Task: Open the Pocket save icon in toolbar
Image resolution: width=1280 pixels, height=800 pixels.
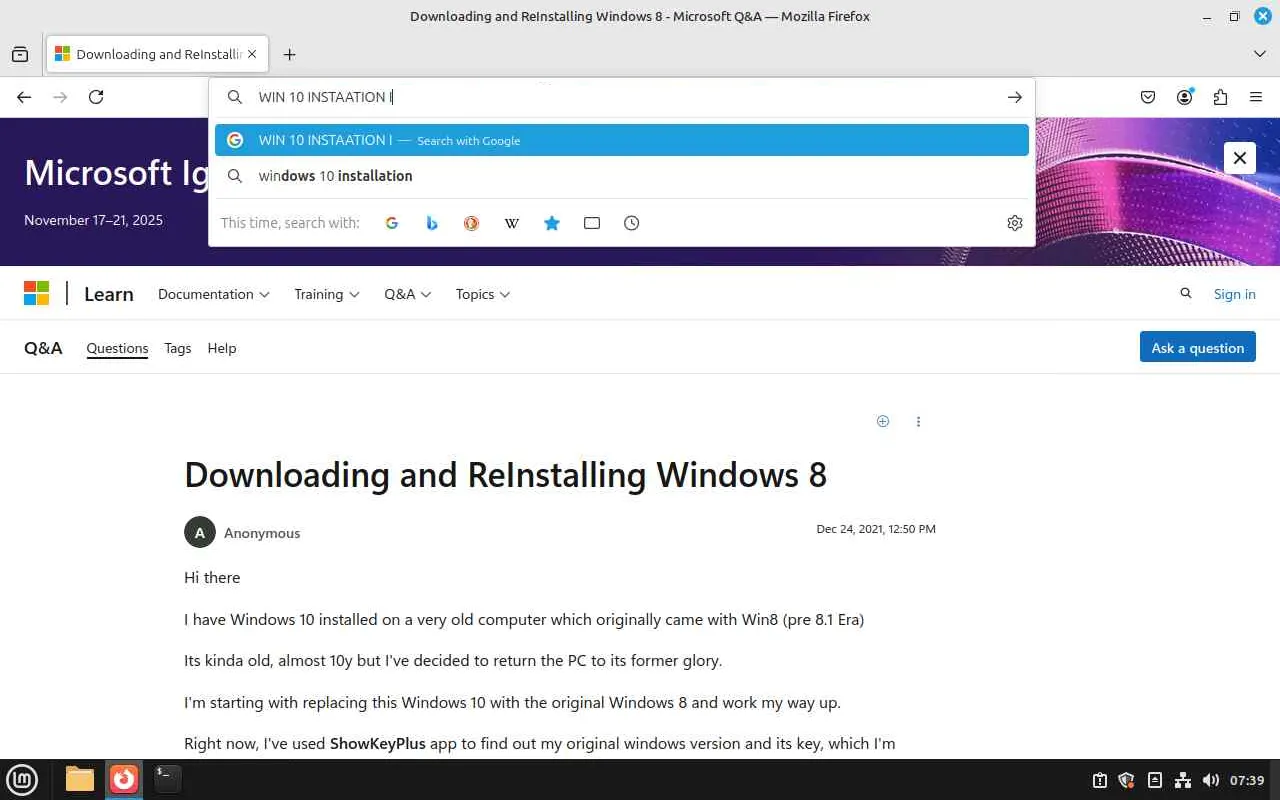Action: 1148,97
